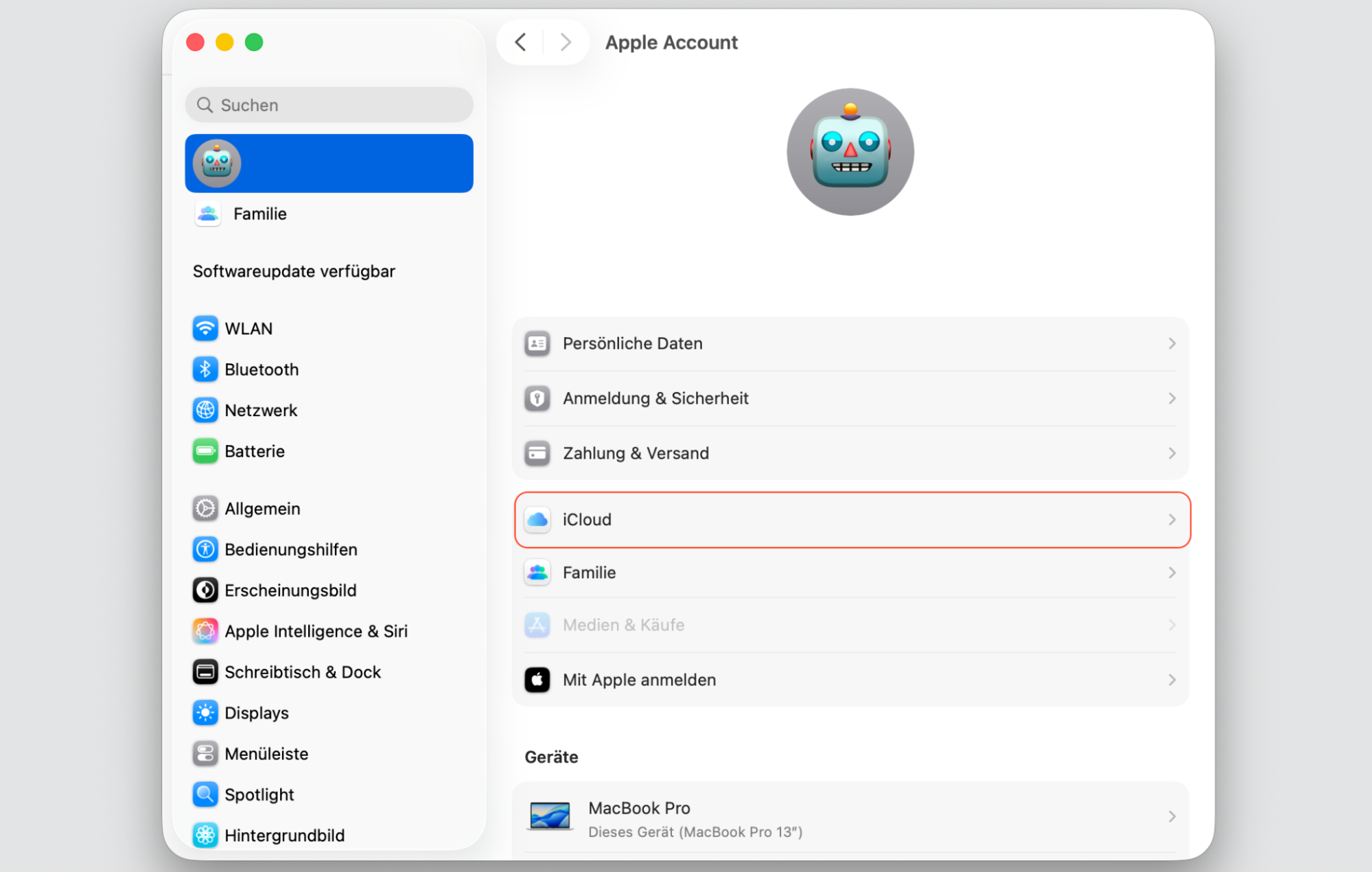Expand iCloud via its chevron
The height and width of the screenshot is (872, 1372).
click(1172, 520)
